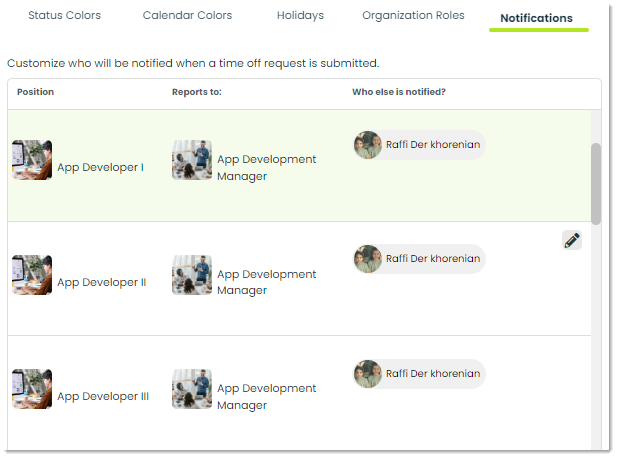Select Raffi Der khorenian chip in App Developer I row
This screenshot has height=458, width=617.
coord(419,145)
